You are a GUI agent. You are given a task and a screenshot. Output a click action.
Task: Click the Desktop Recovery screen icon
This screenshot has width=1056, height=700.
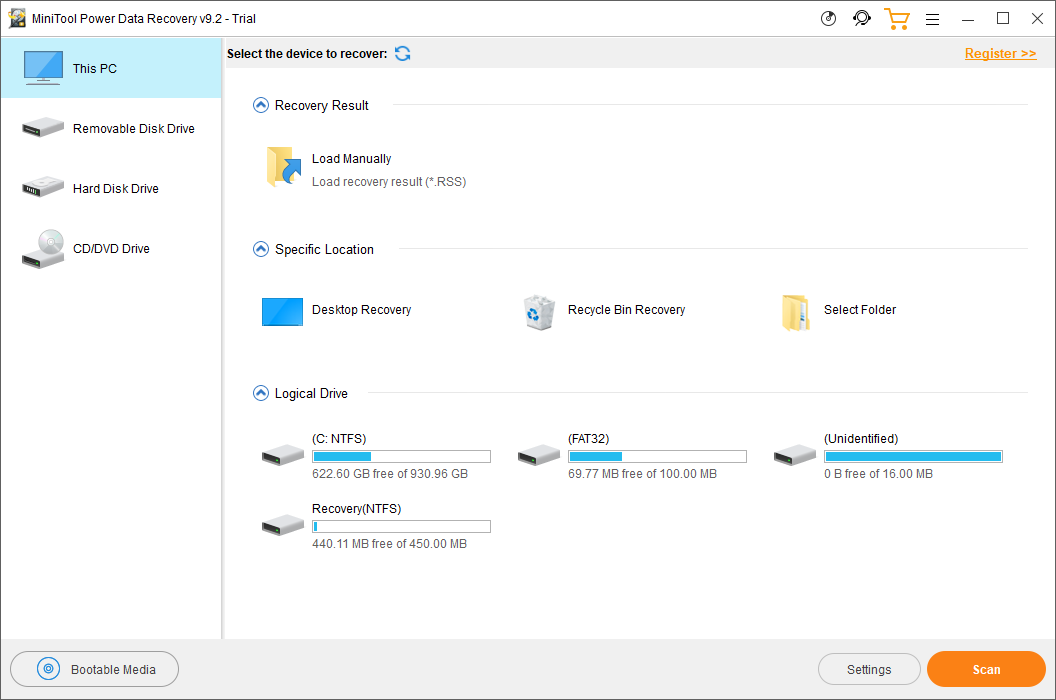tap(282, 312)
